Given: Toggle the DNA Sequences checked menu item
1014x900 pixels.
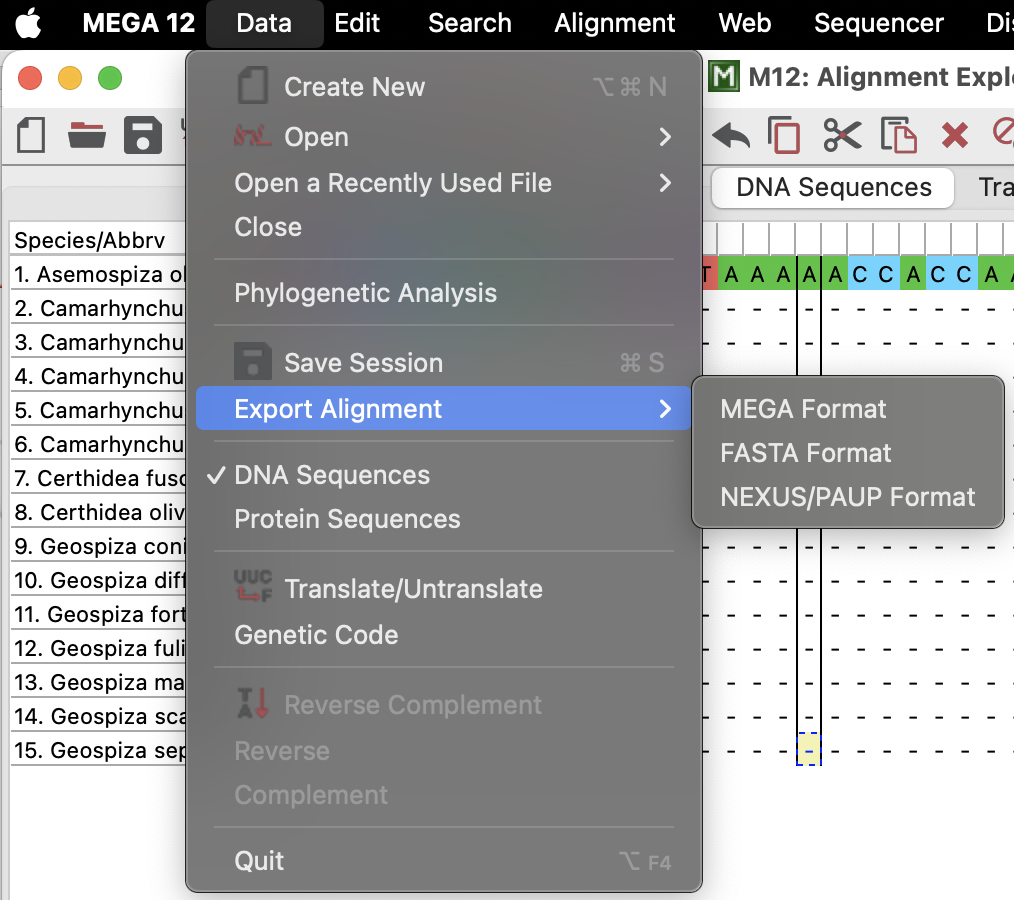Looking at the screenshot, I should coord(332,475).
